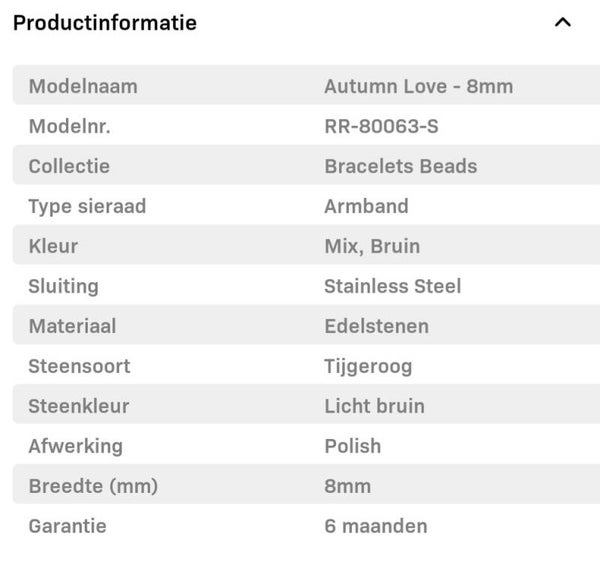Click the 6 maanden warranty value

click(x=375, y=526)
